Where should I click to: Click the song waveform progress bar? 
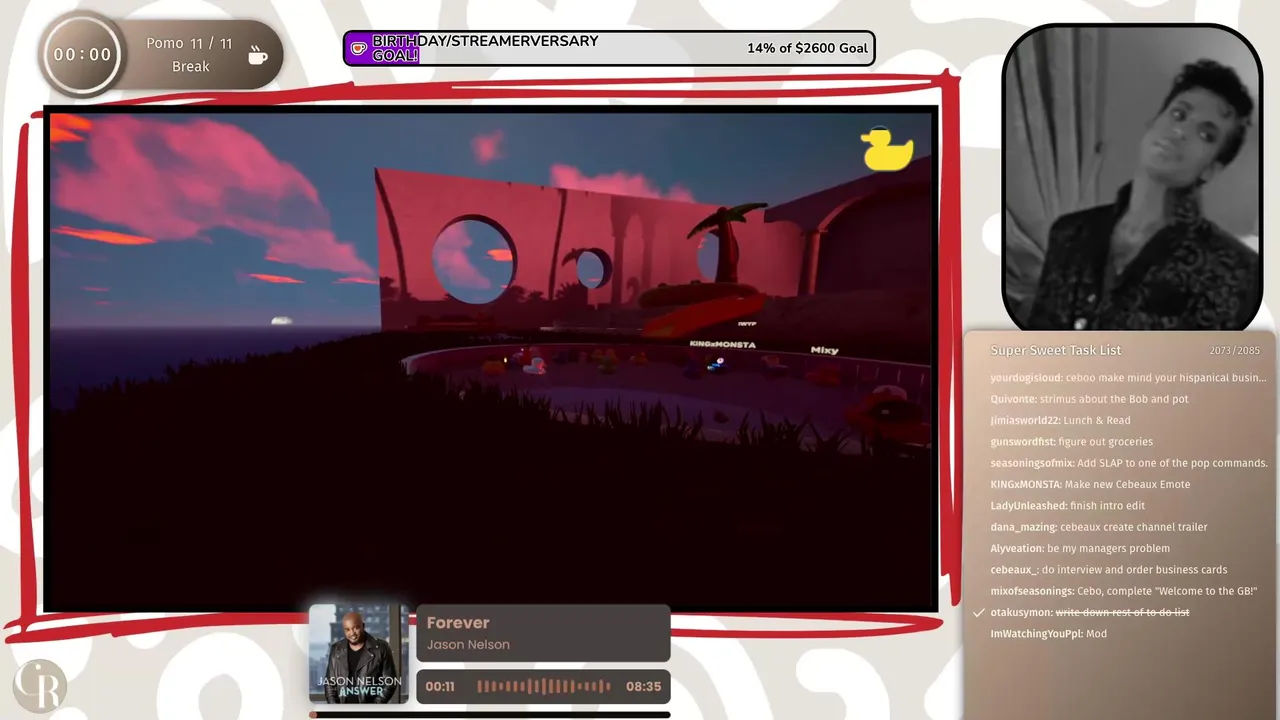pyautogui.click(x=543, y=686)
